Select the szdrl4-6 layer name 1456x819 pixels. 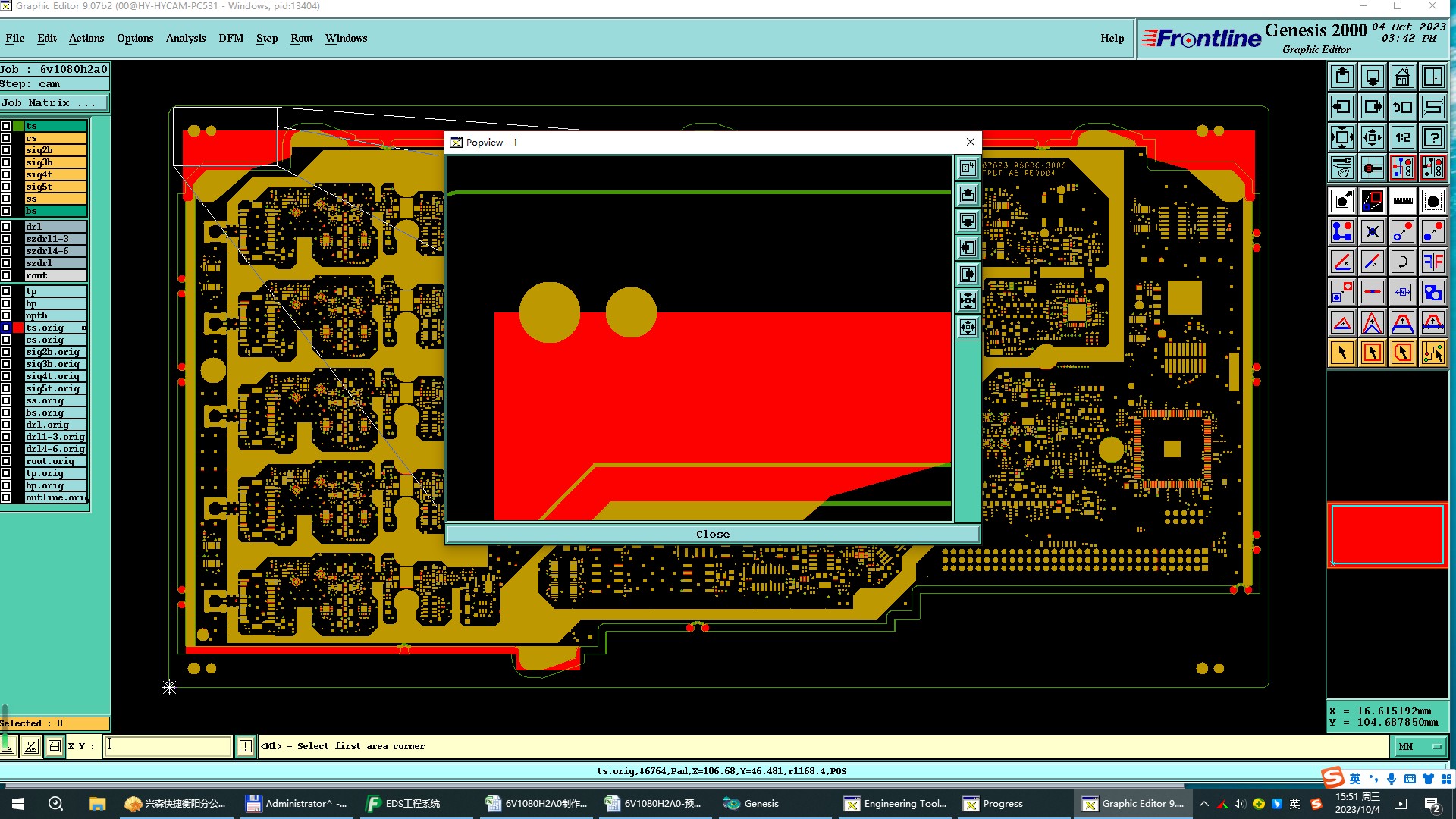(56, 251)
